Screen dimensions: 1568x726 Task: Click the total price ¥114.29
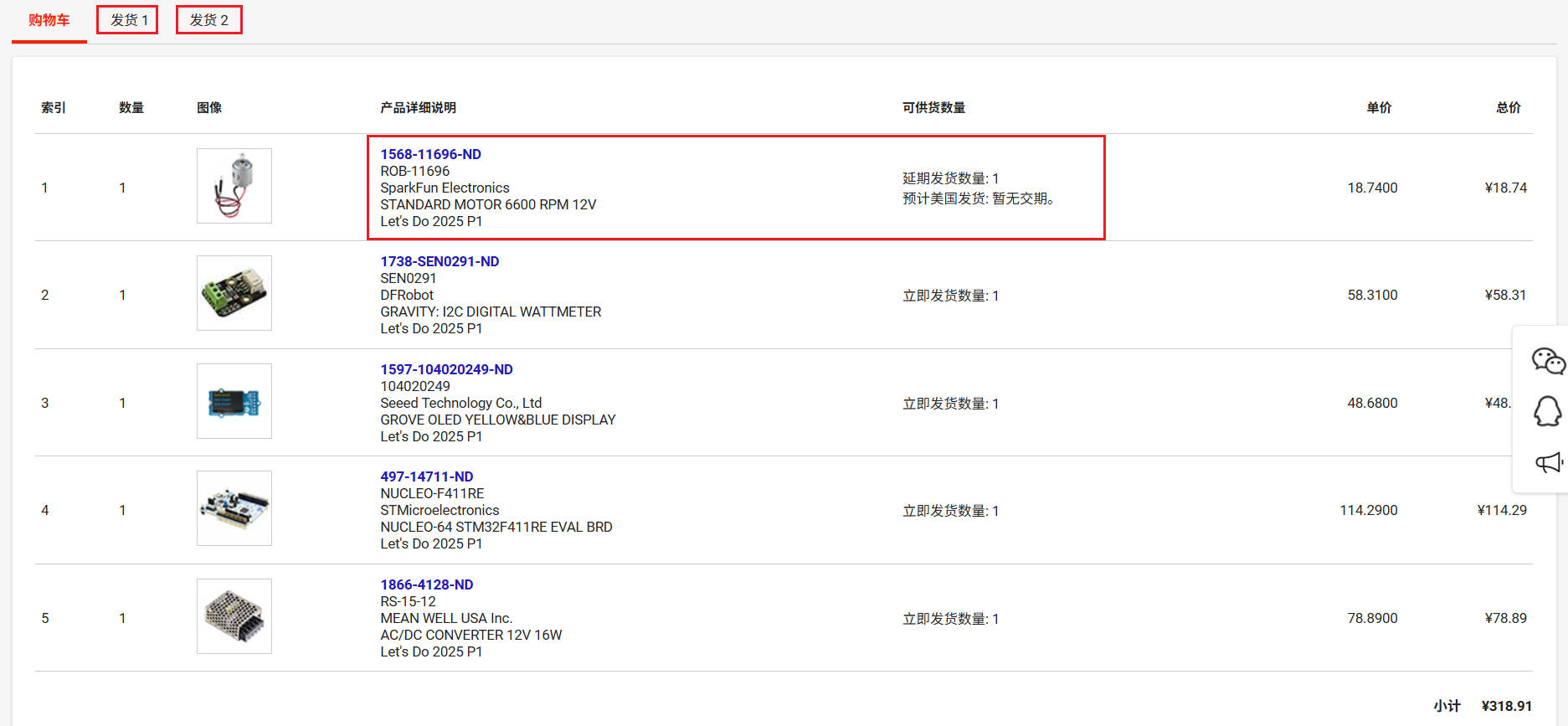tap(1502, 510)
